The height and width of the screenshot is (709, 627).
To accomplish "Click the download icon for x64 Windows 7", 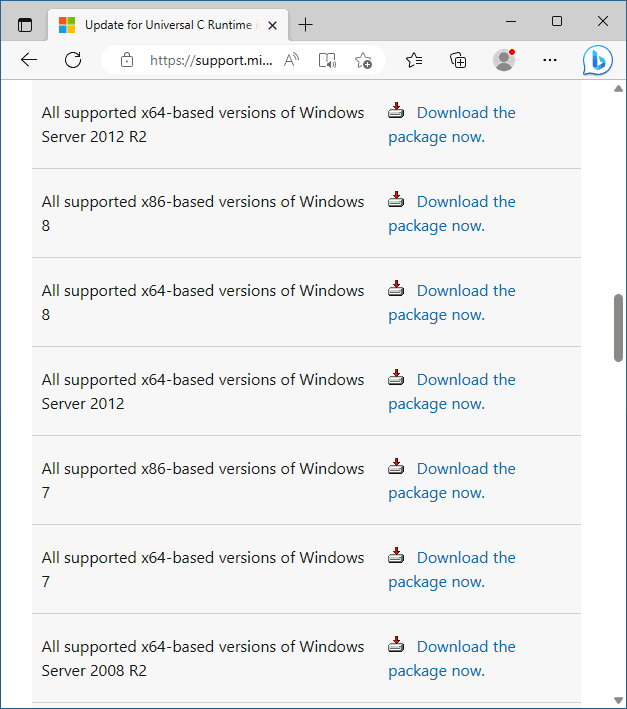I will (396, 556).
